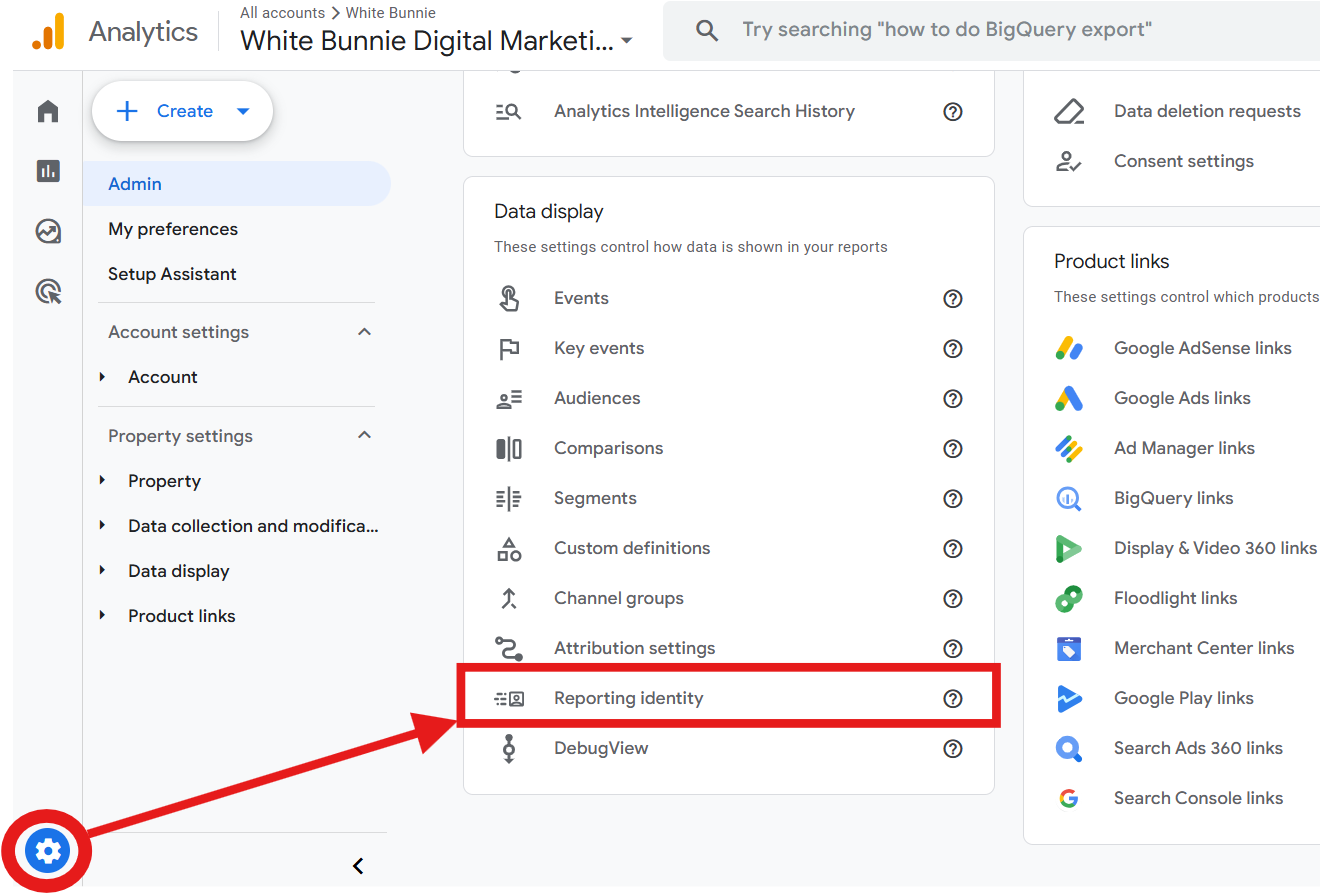Expand the Property tree item arrow
1320x893 pixels.
pyautogui.click(x=103, y=480)
